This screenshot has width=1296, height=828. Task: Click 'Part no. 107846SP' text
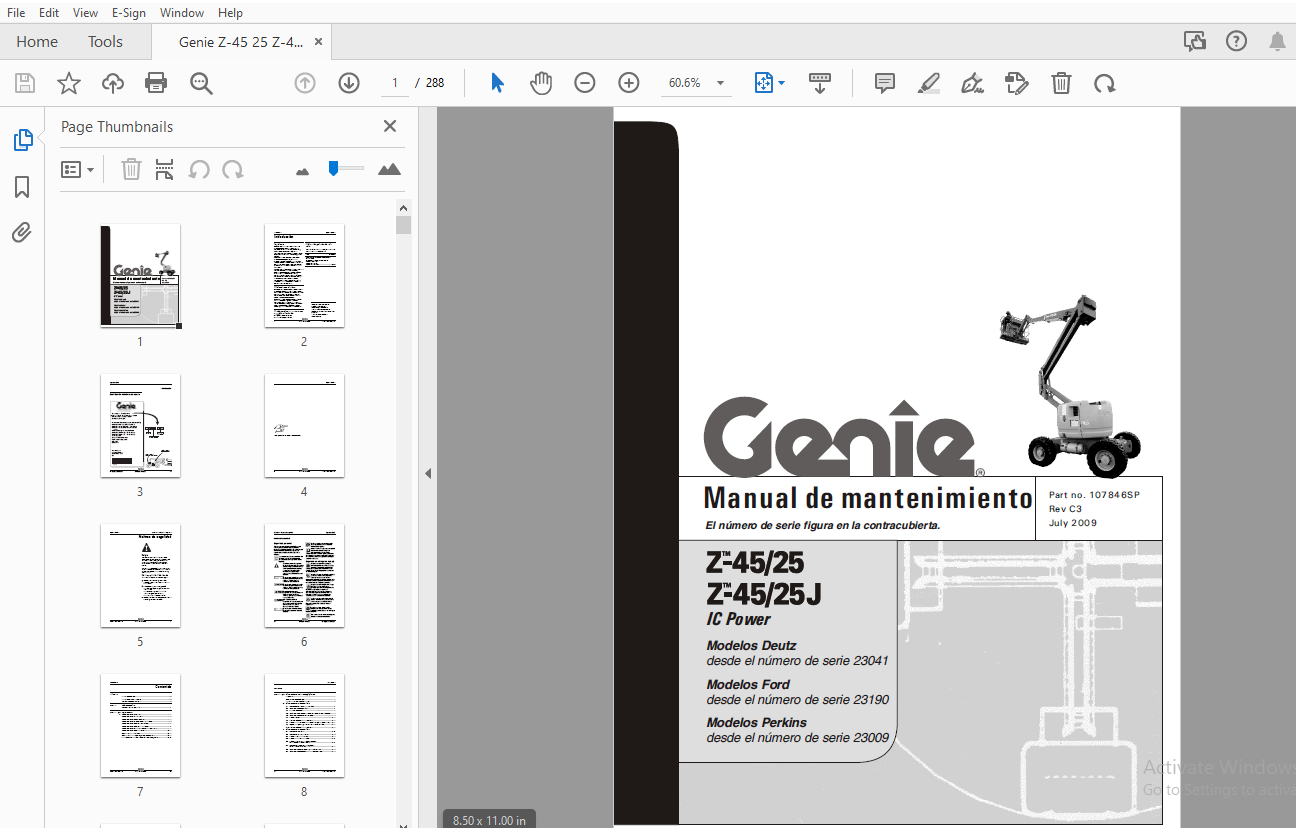tap(1094, 495)
